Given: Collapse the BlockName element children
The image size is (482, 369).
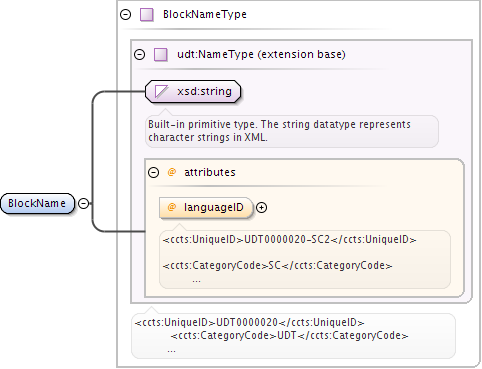Looking at the screenshot, I should click(x=83, y=203).
